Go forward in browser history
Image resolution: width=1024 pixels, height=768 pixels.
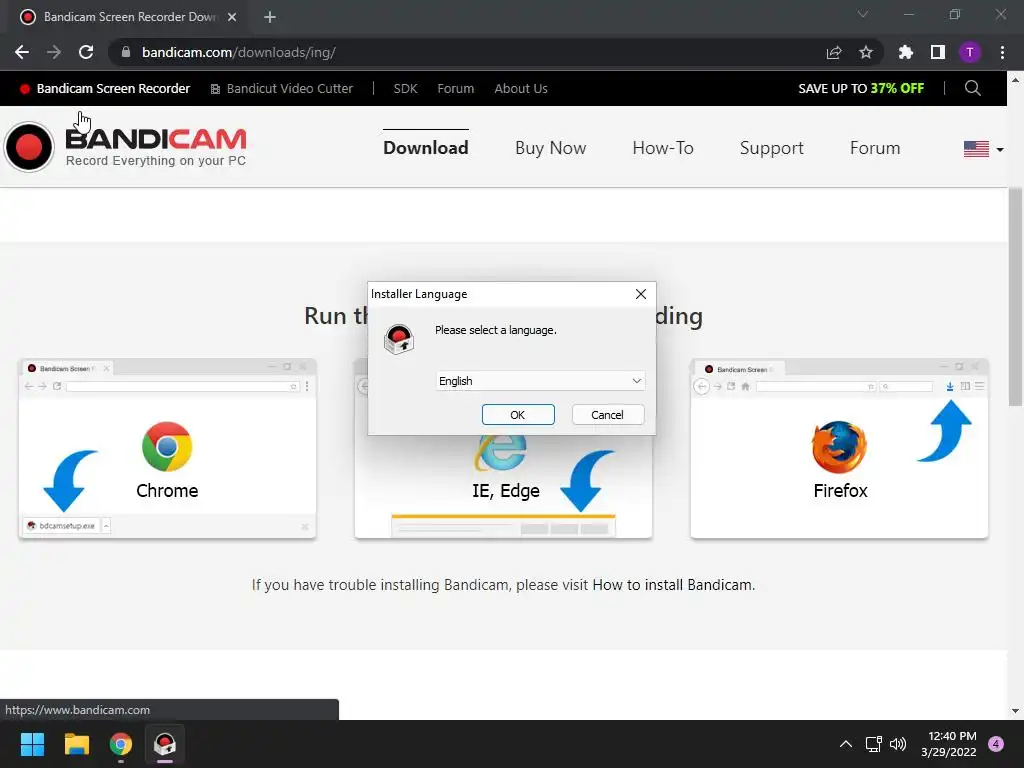54,52
